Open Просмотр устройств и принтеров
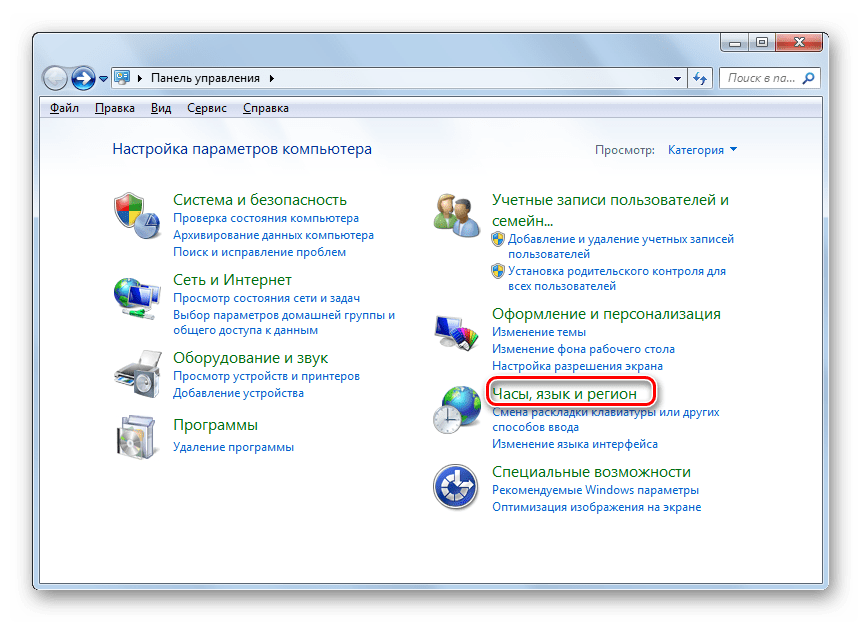Viewport: 862px width, 623px height. (x=267, y=376)
